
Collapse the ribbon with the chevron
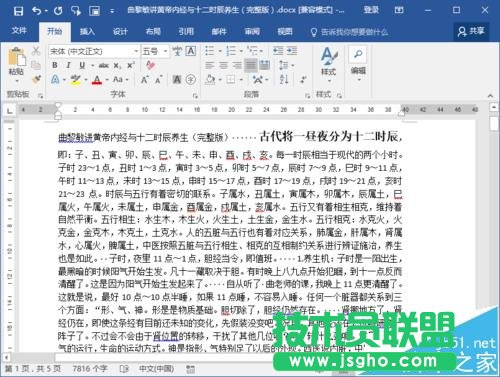[x=490, y=96]
